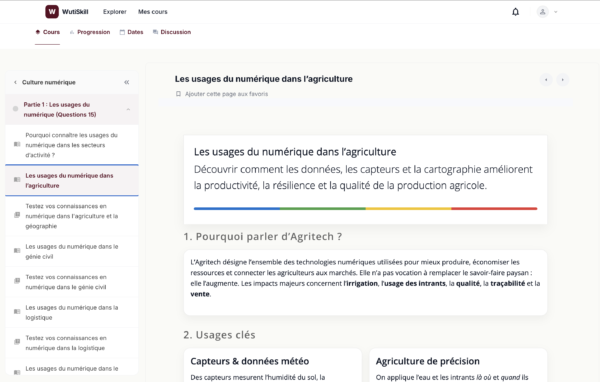600x382 pixels.
Task: Click the multicolor progress bar
Action: tap(365, 209)
